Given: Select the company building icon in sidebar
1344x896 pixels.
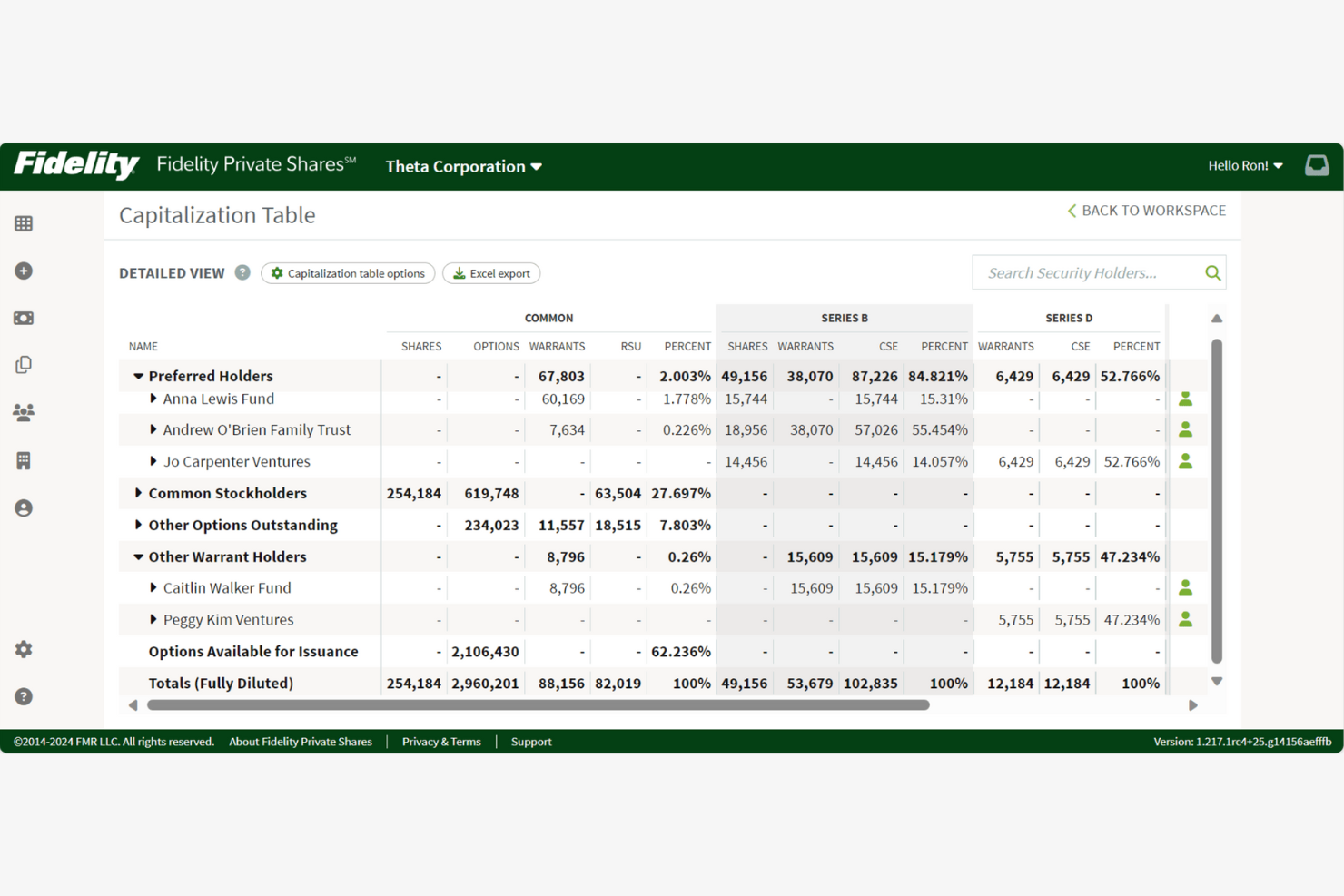Looking at the screenshot, I should [x=23, y=460].
